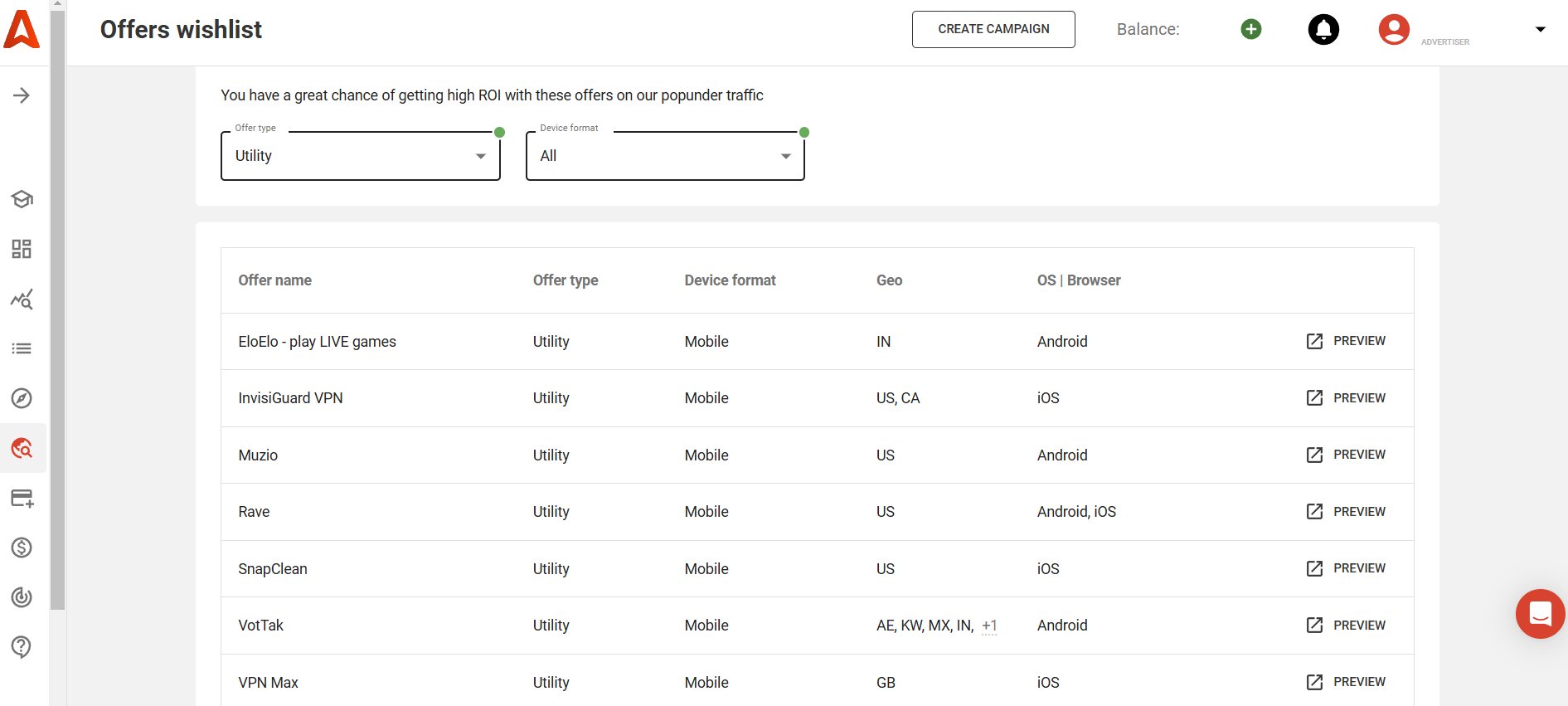This screenshot has height=706, width=1568.
Task: Preview the InvisiGuard VPN offer
Action: tap(1346, 398)
